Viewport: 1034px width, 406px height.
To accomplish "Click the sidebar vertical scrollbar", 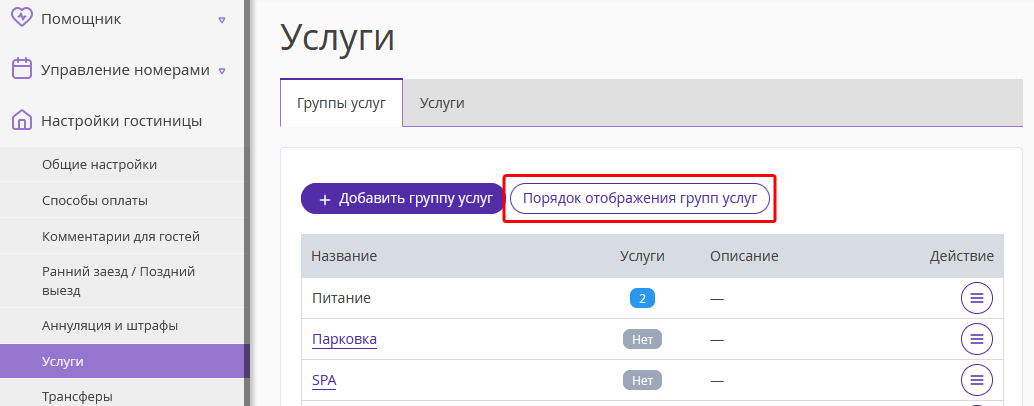I will pyautogui.click(x=247, y=203).
